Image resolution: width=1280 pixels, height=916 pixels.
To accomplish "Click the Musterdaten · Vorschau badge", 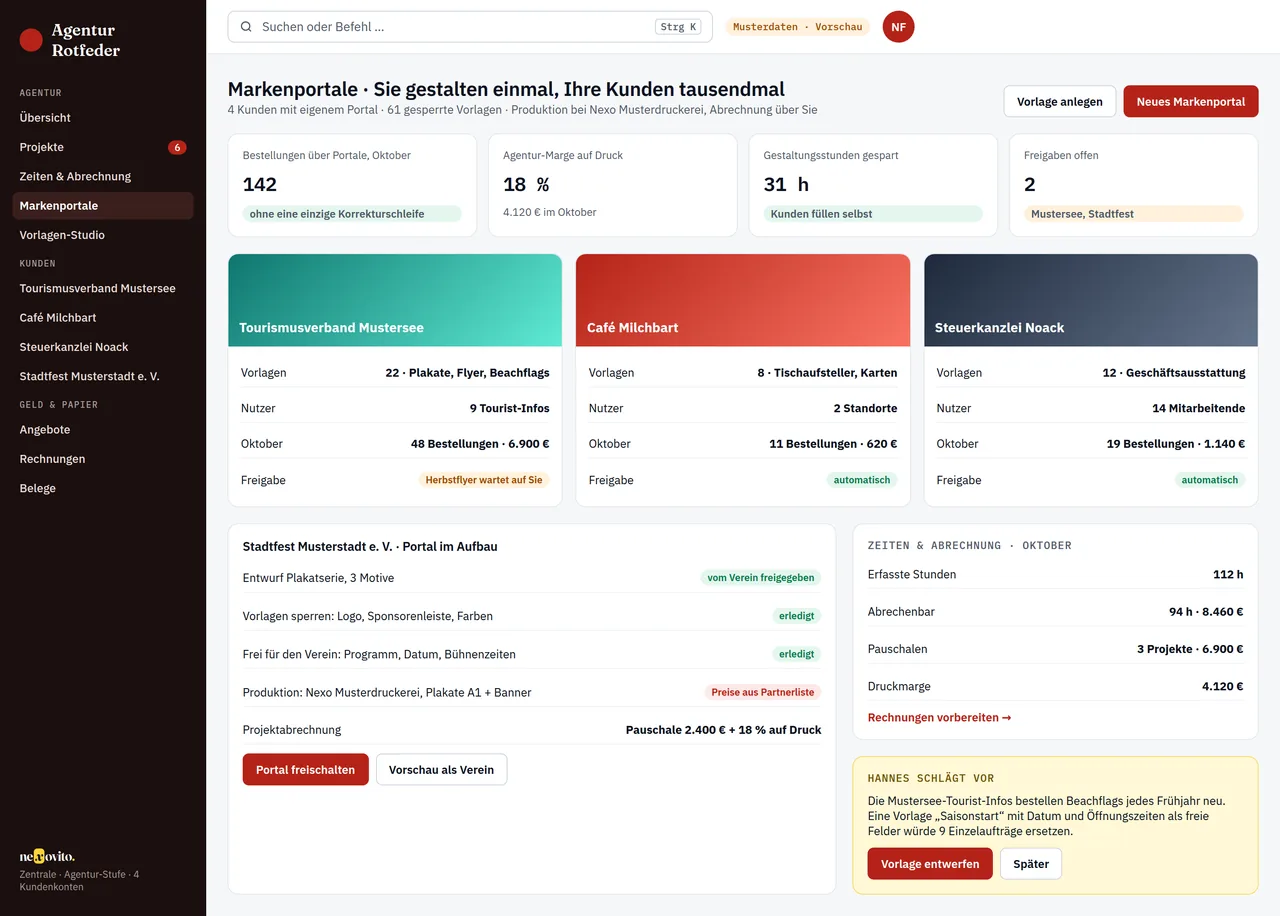I will coord(797,27).
